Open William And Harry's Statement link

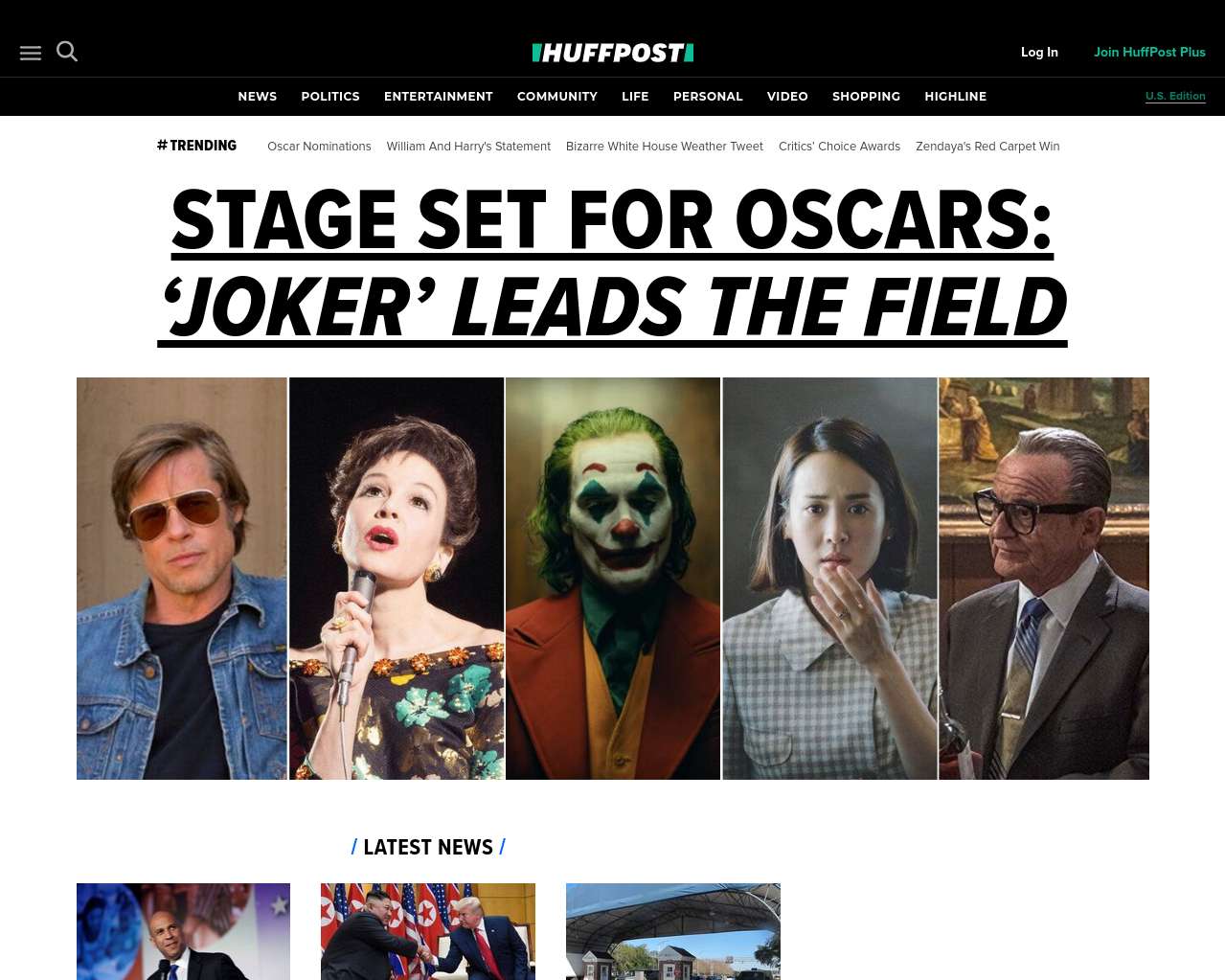point(468,147)
